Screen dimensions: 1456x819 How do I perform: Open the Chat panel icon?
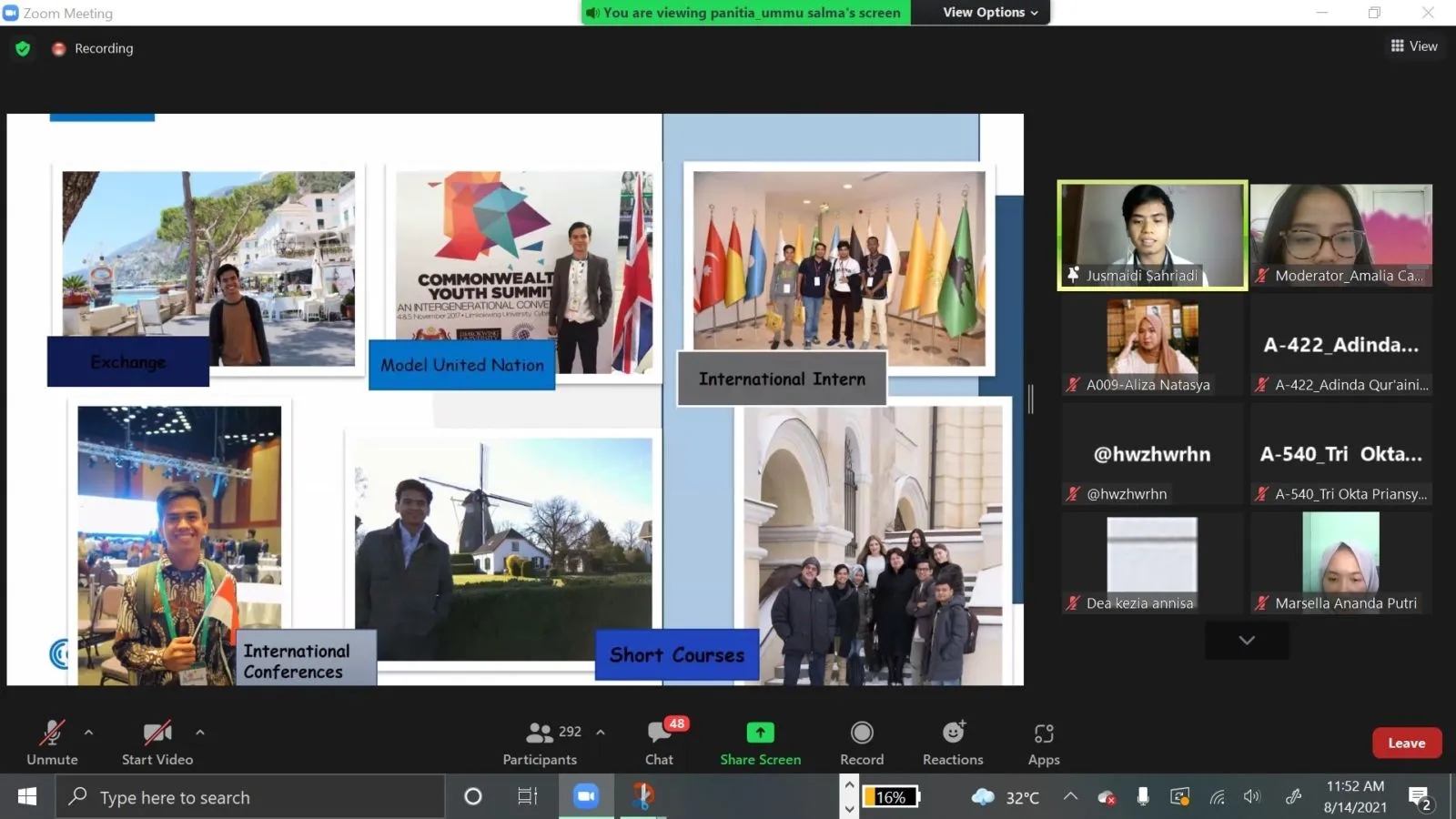tap(659, 733)
